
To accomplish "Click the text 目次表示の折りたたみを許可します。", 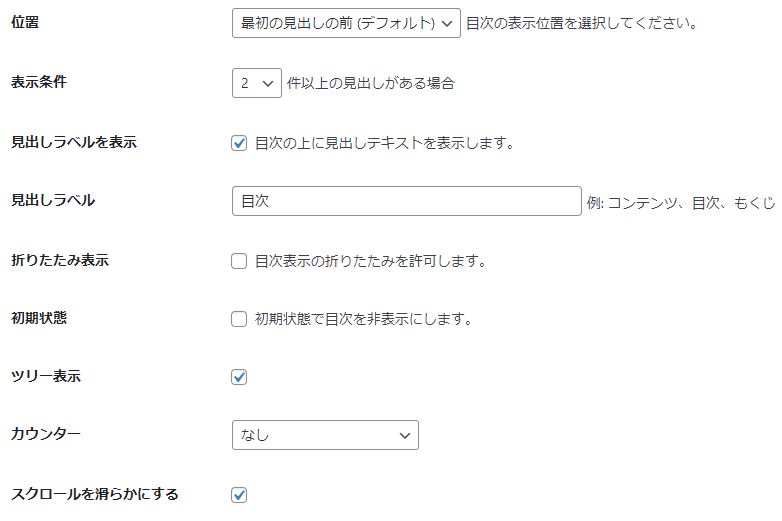I will click(370, 261).
